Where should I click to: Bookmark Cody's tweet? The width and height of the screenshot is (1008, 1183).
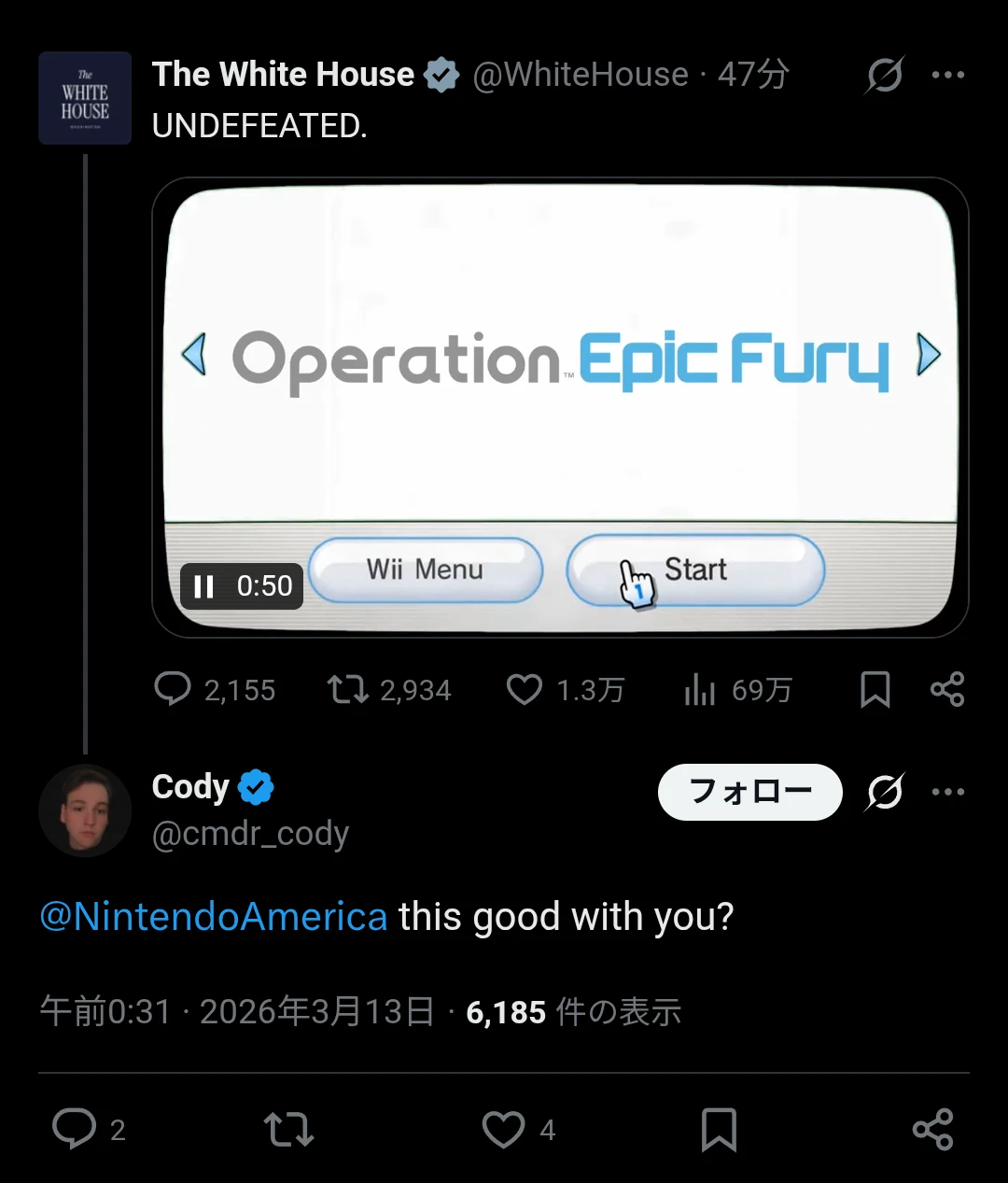(719, 1129)
